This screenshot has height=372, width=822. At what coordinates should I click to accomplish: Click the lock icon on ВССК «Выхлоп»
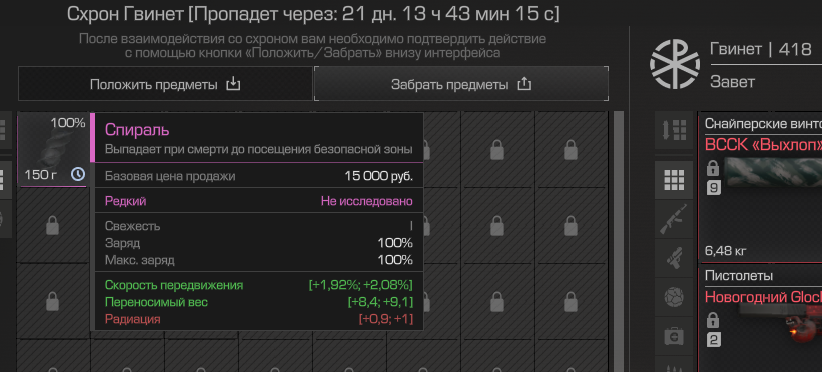click(x=713, y=168)
